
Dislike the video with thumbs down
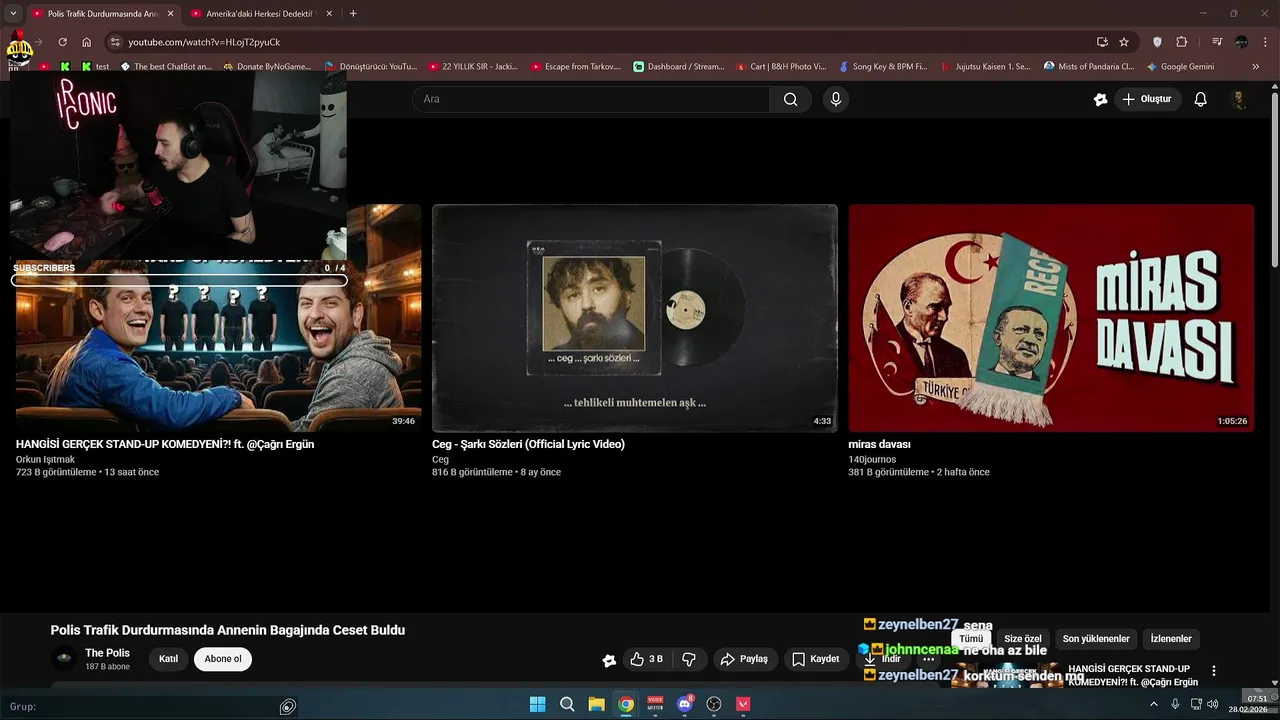point(689,659)
